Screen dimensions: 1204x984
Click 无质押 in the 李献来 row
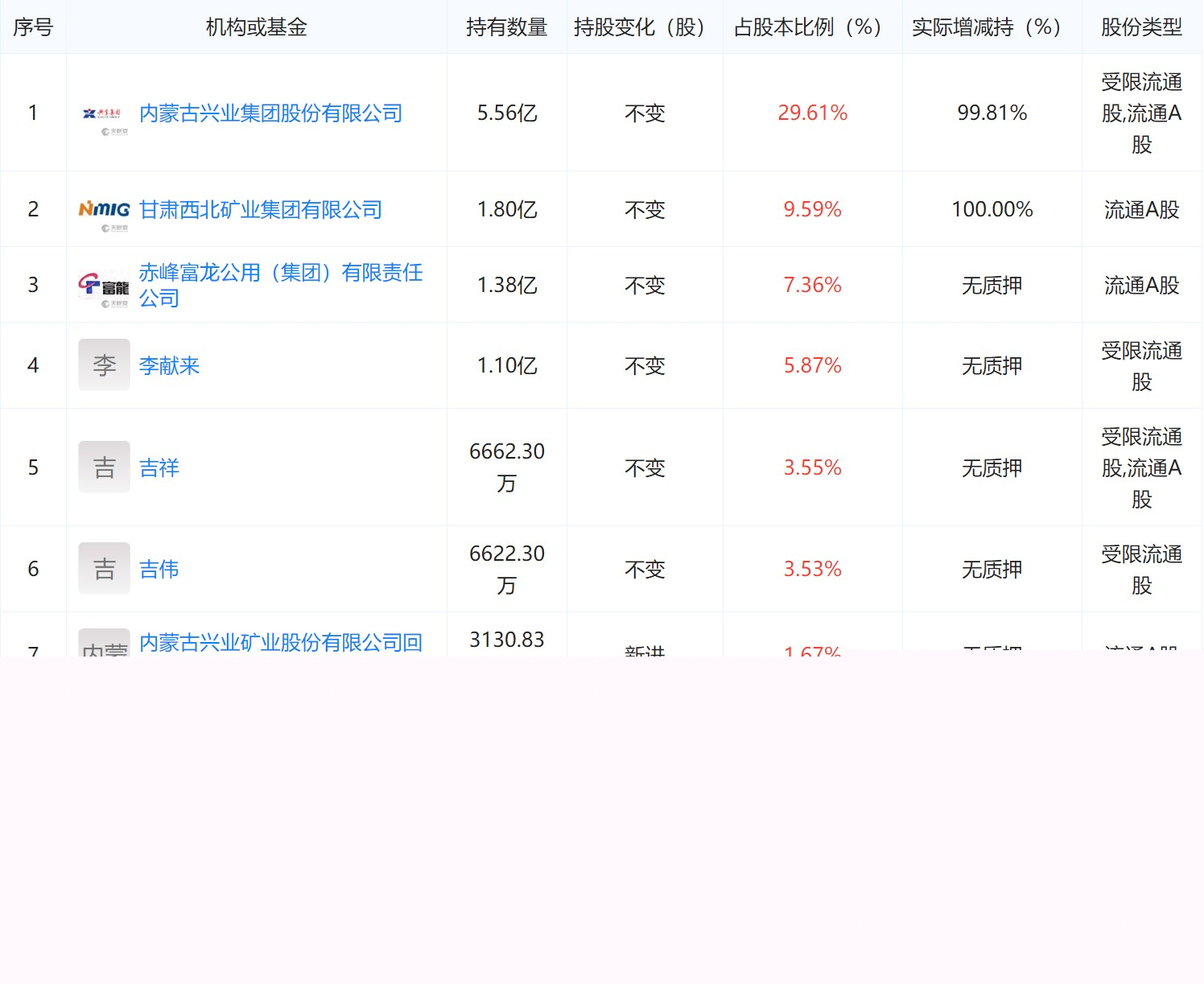point(992,366)
